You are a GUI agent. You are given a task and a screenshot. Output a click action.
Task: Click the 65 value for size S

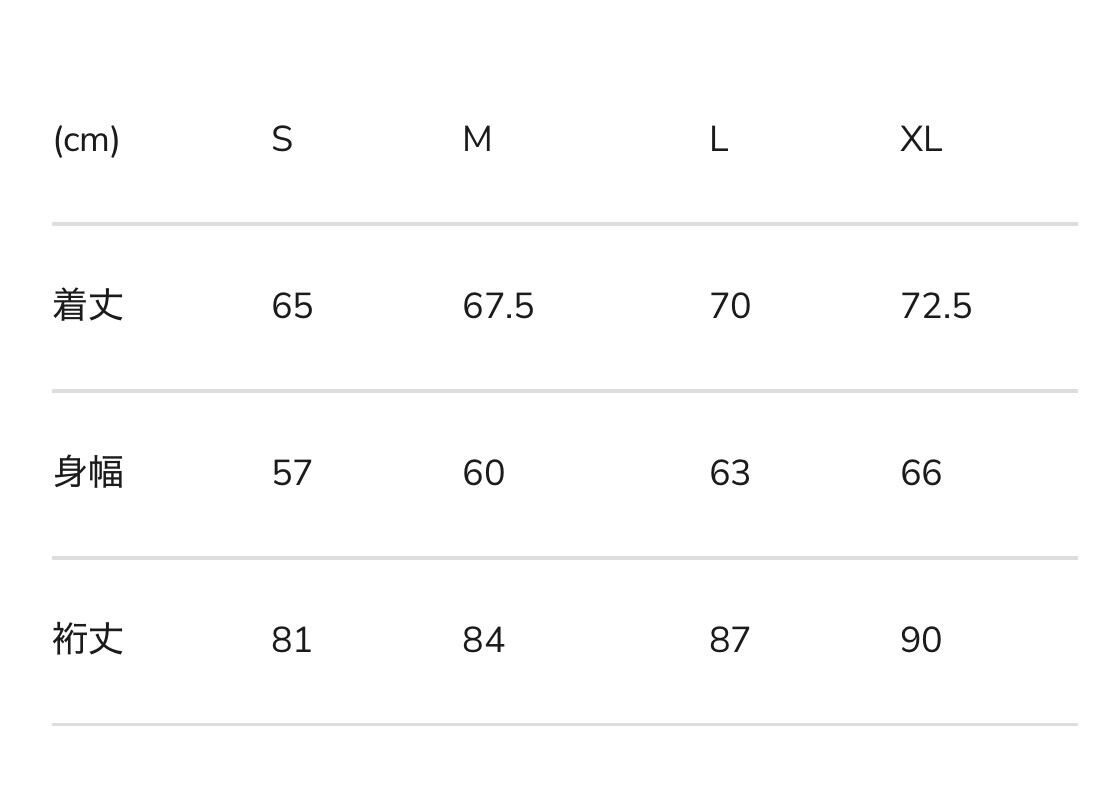coord(292,306)
